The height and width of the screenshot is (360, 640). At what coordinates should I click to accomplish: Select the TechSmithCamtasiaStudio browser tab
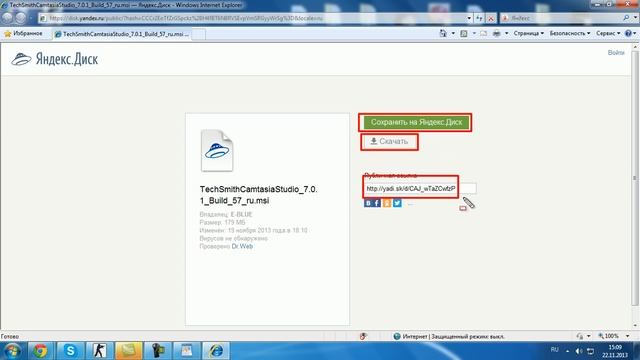[122, 34]
